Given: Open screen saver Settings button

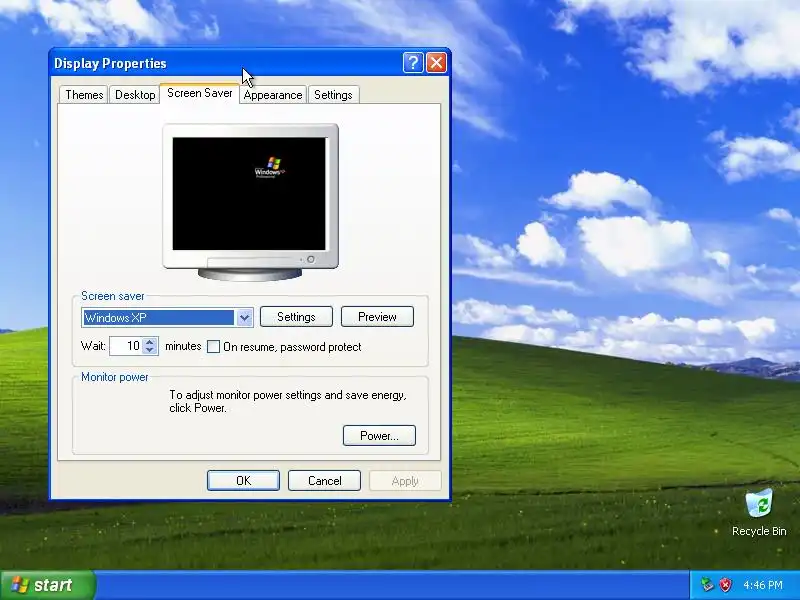Looking at the screenshot, I should [296, 317].
